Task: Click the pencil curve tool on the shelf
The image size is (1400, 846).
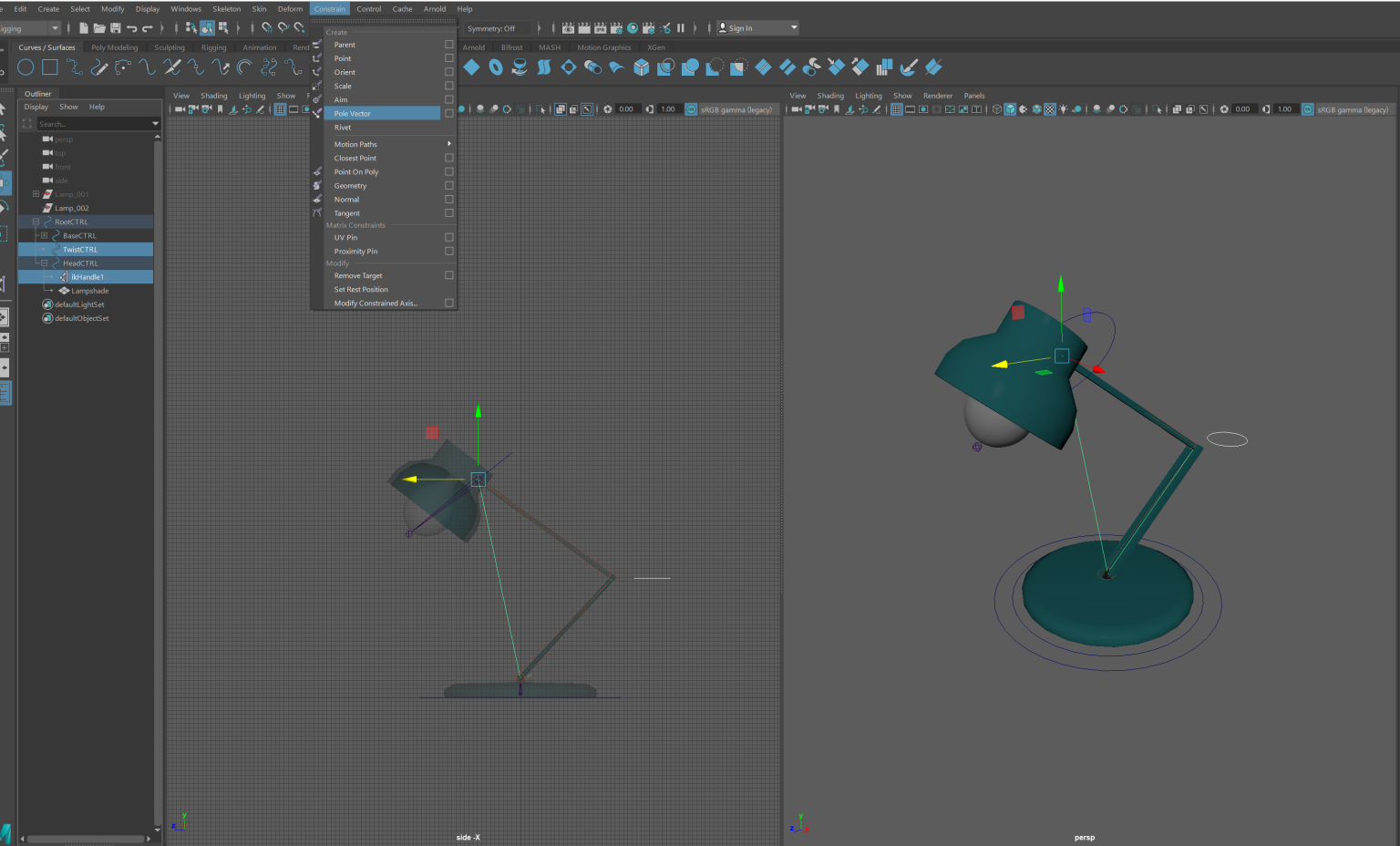Action: click(99, 67)
